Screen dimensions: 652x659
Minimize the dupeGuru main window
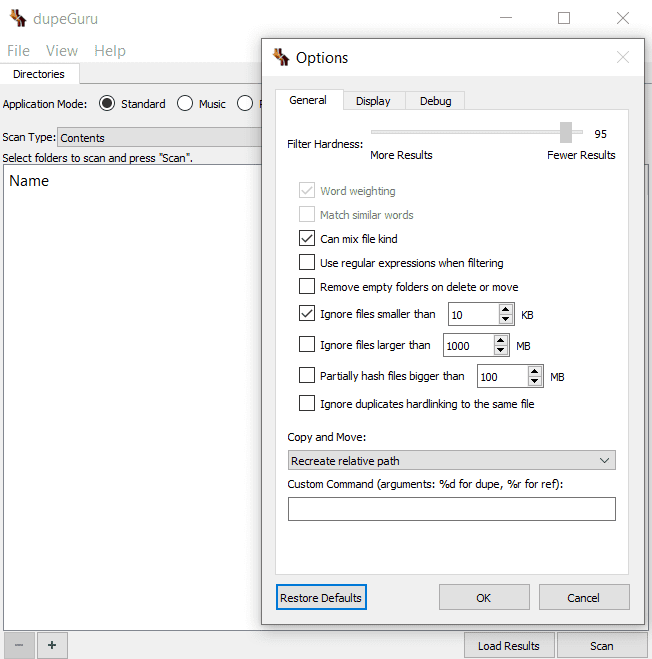(x=506, y=18)
